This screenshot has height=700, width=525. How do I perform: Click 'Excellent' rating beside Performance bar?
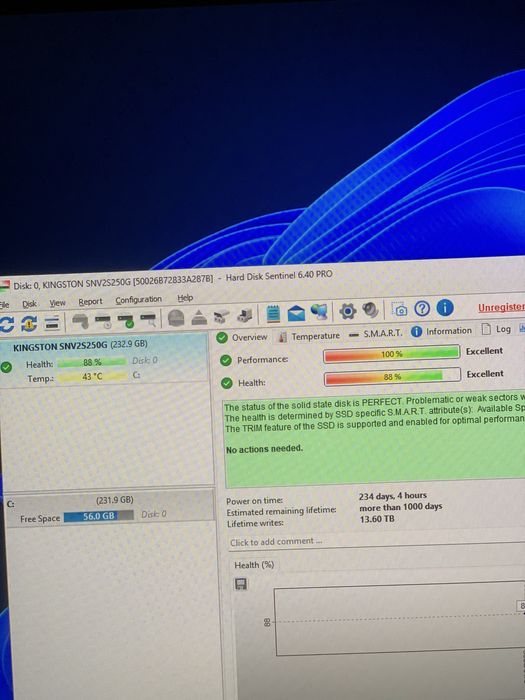tap(484, 351)
